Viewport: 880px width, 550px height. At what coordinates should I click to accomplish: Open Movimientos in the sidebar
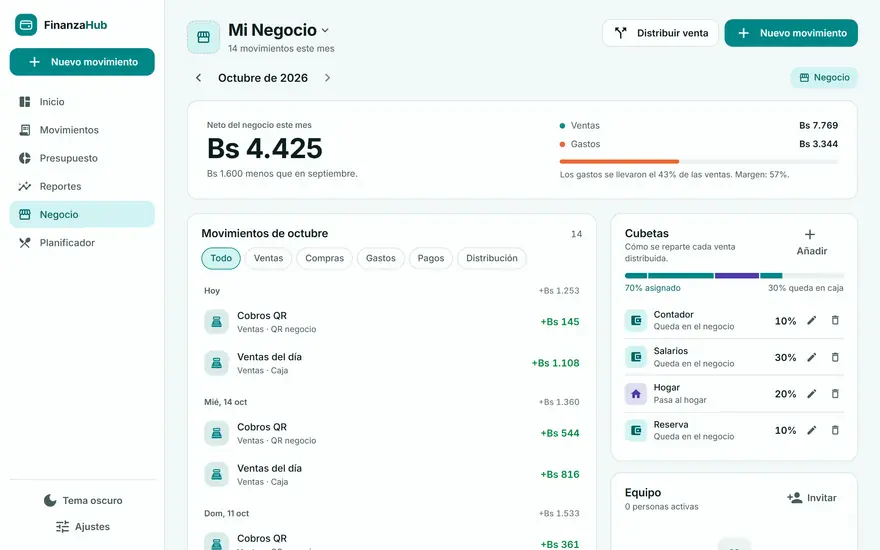82,130
